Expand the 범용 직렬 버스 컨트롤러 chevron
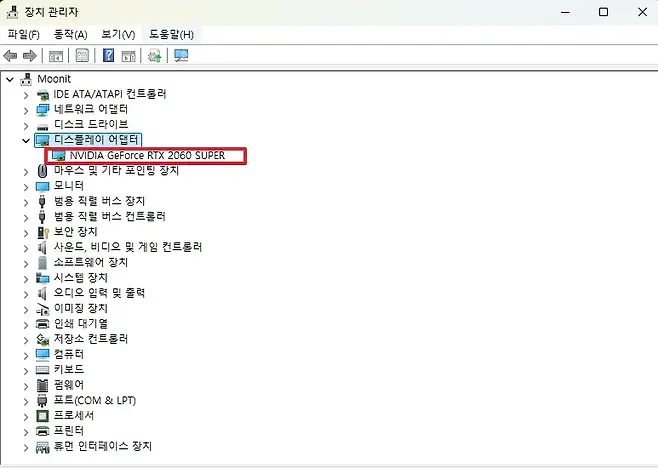Viewport: 658px width, 468px height. pos(26,217)
